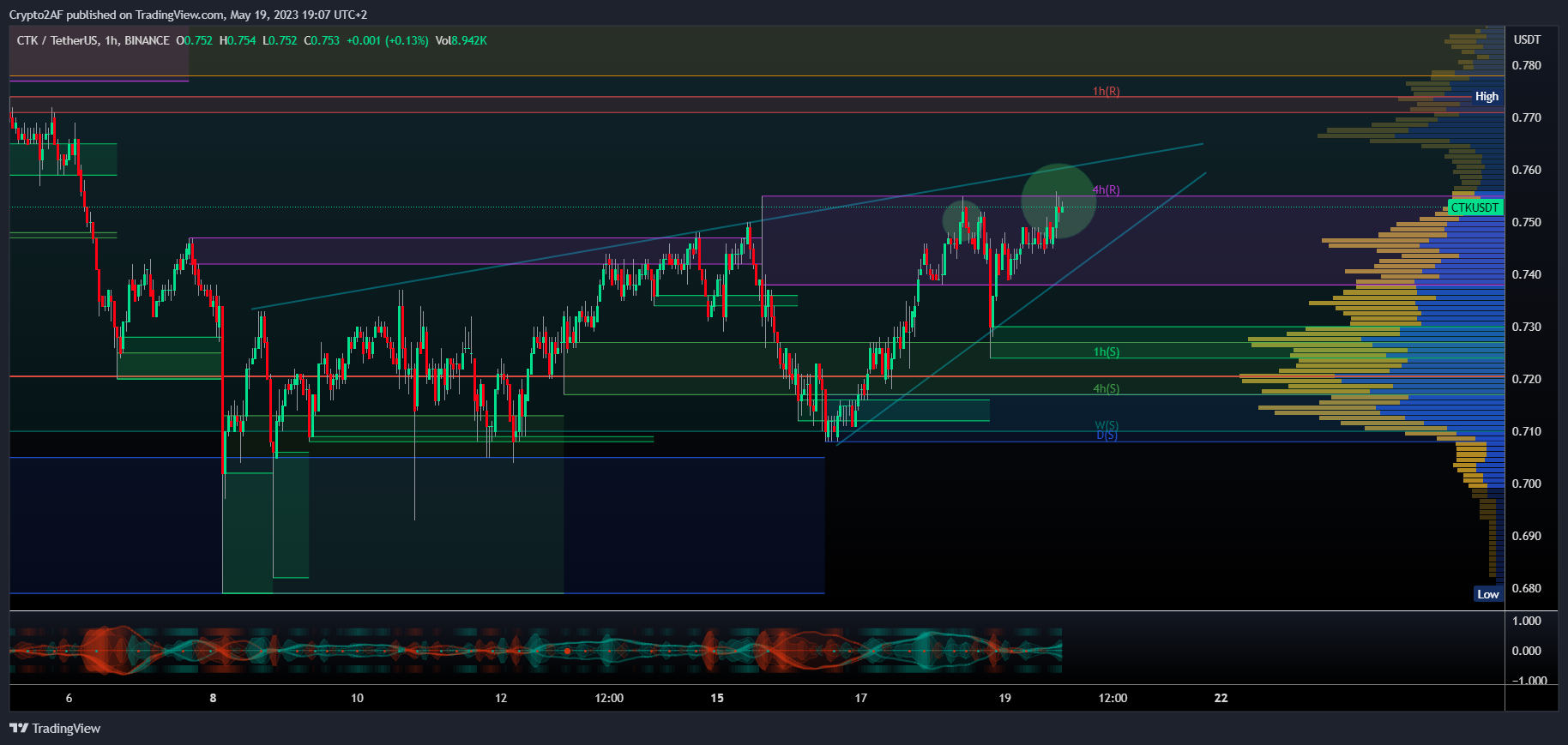The width and height of the screenshot is (1568, 745).
Task: Click the close value C0.753
Action: pos(322,40)
